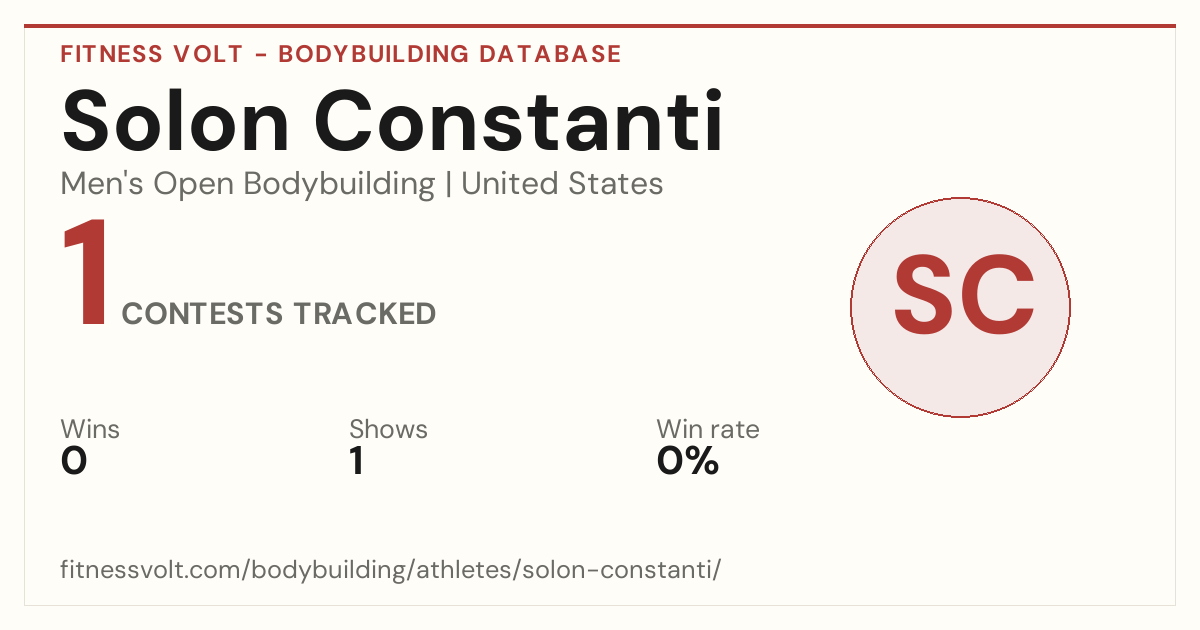Screen dimensions: 1200x630
Task: Click the Wins value 0
Action: click(74, 461)
